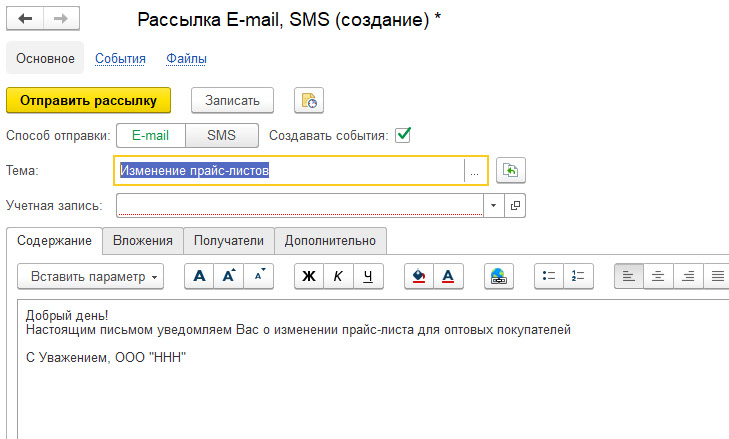Choose the text font color
Screen dimensions: 729x439
click(448, 276)
